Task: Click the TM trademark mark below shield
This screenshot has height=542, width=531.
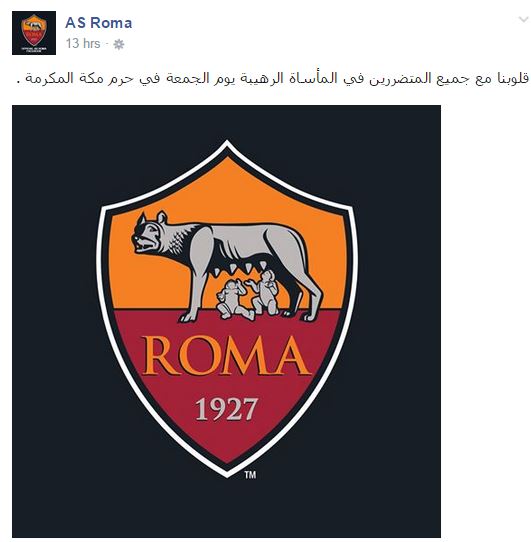Action: (250, 475)
